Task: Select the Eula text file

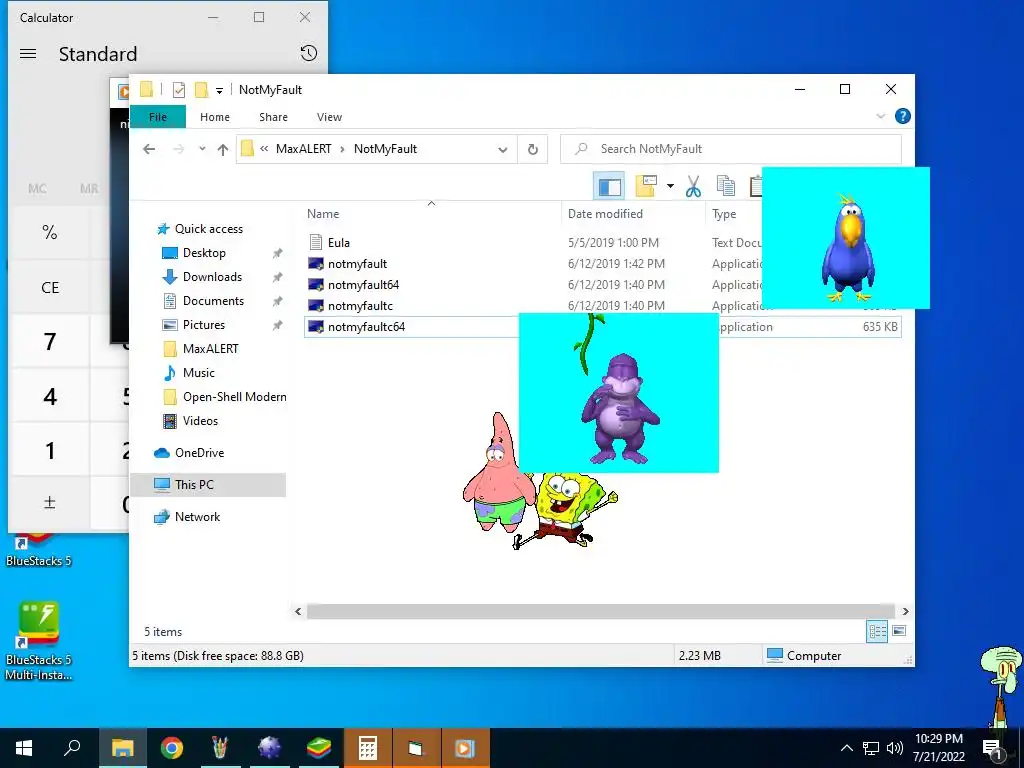Action: coord(338,242)
